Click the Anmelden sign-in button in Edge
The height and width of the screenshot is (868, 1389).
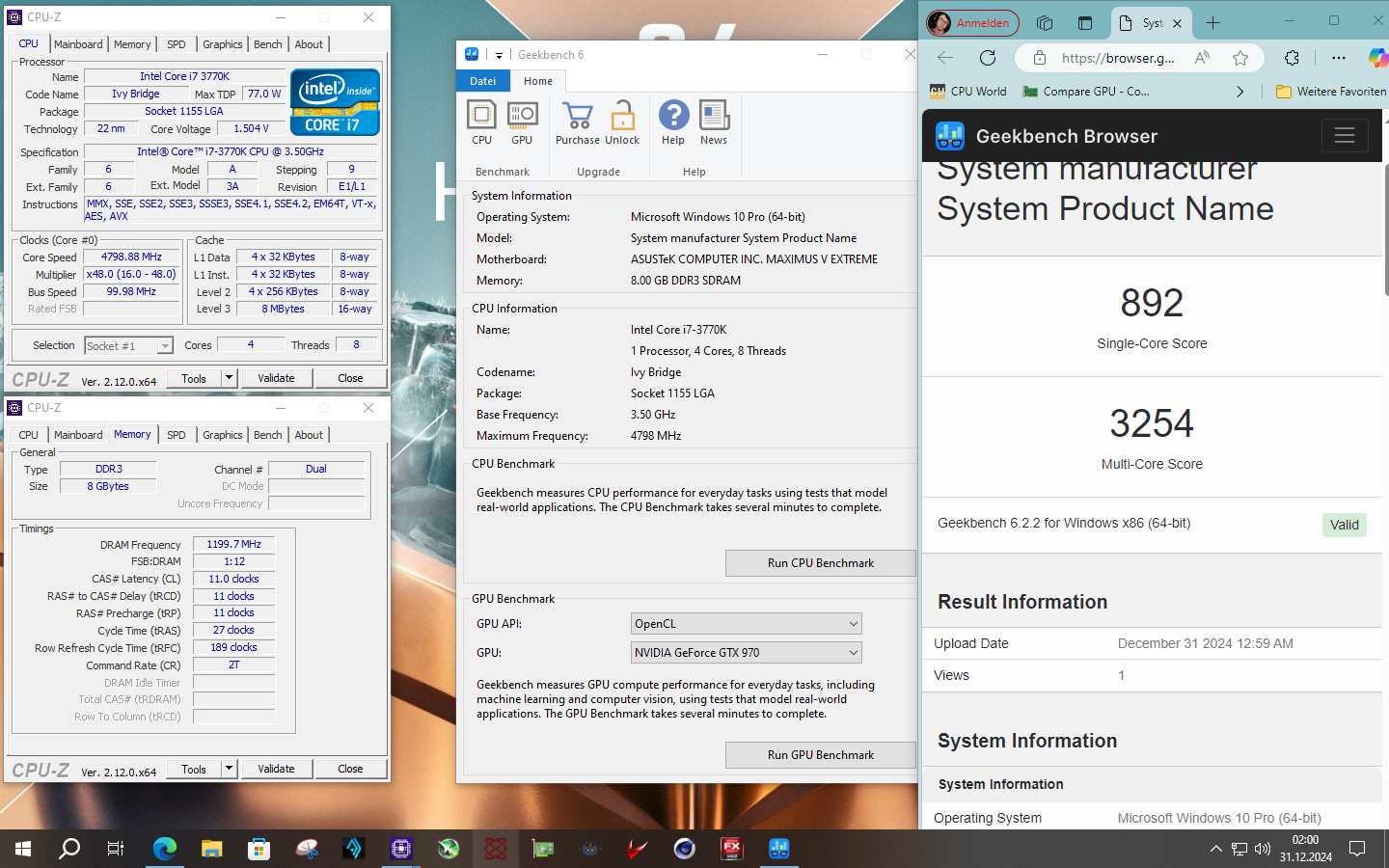[x=972, y=23]
